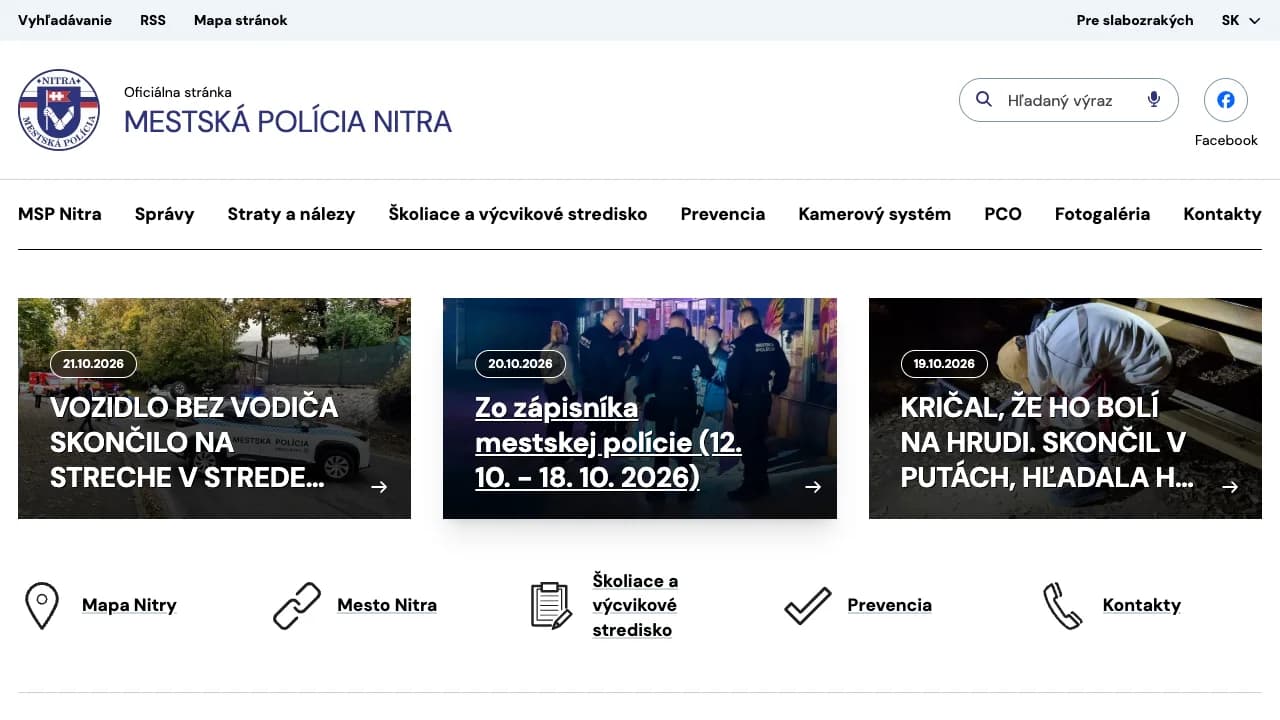Click the Facebook label under the icon
Viewport: 1280px width, 720px height.
1226,140
